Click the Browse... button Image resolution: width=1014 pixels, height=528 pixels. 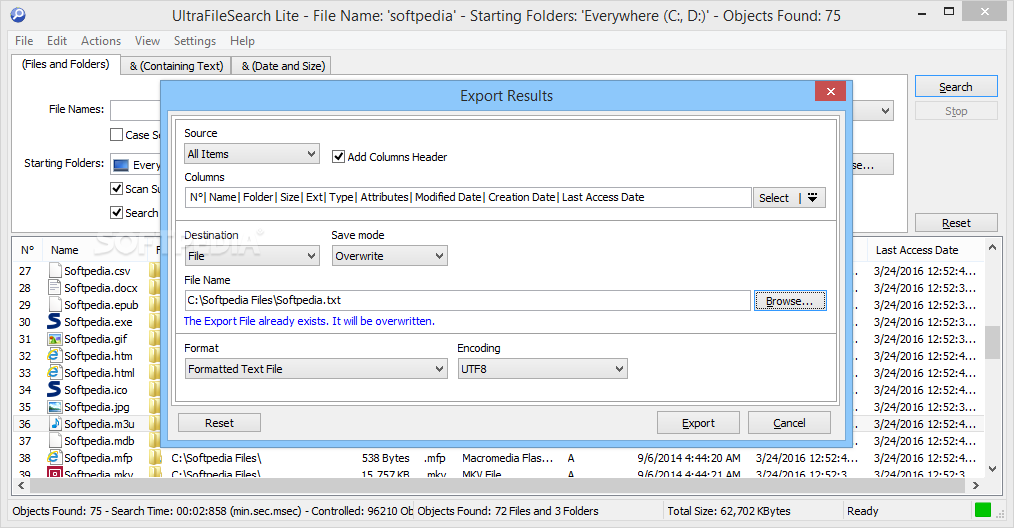[x=790, y=301]
